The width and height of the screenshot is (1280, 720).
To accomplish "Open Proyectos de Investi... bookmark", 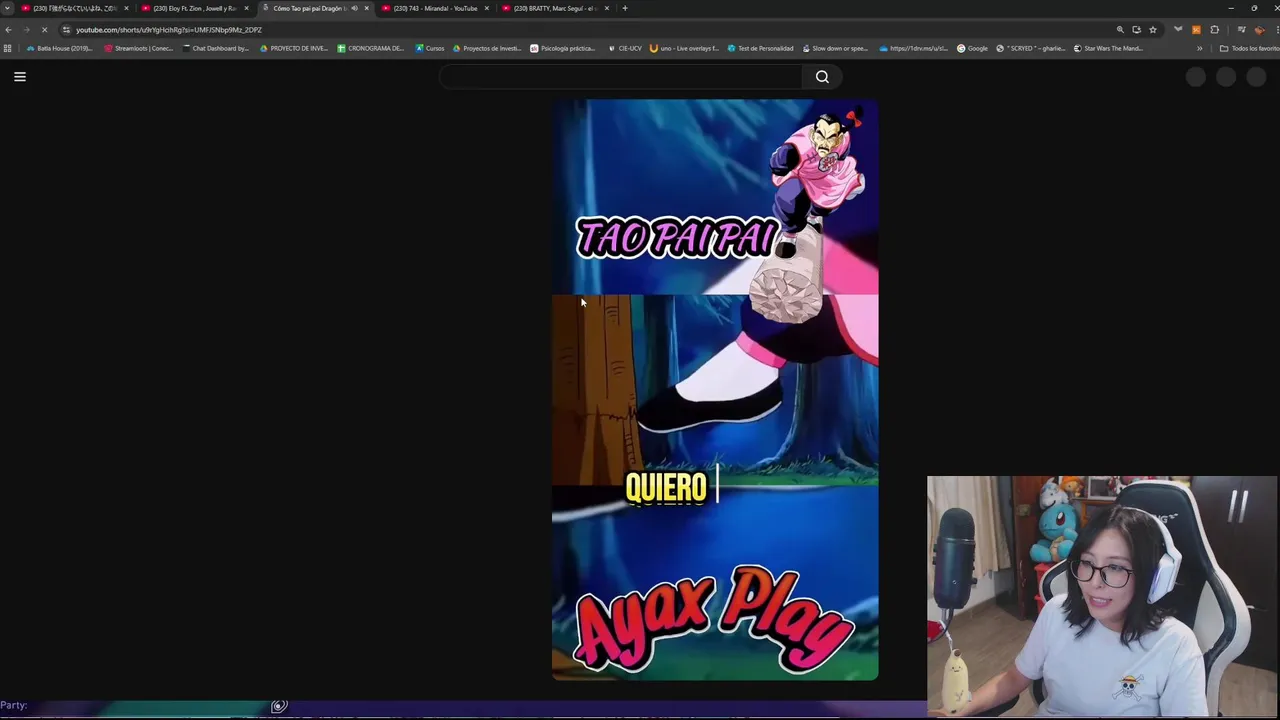I will (487, 48).
